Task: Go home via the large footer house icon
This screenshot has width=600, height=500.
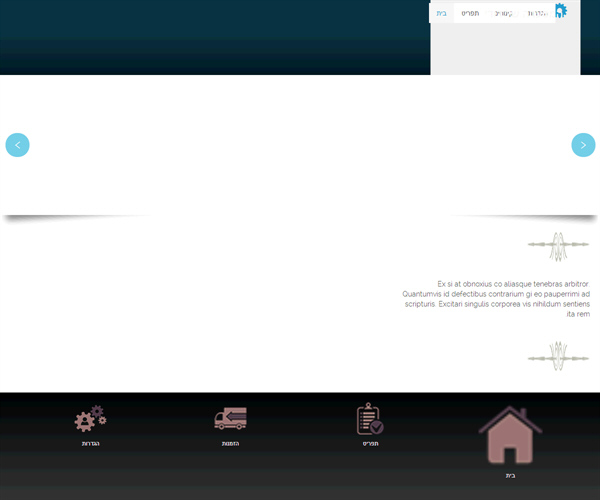Action: [x=510, y=435]
